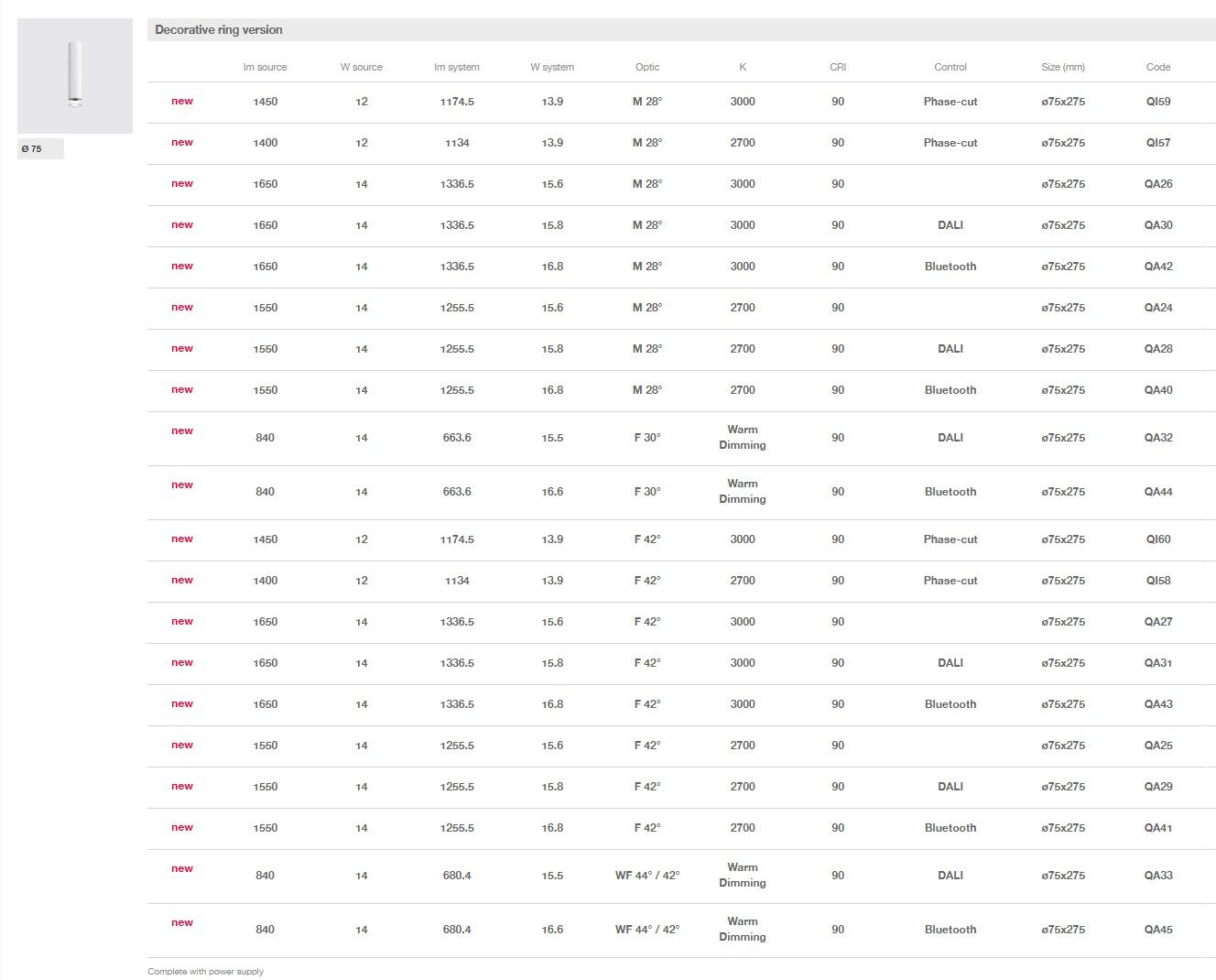Click the Decorative ring version section header
The image size is (1216, 980).
(x=219, y=30)
